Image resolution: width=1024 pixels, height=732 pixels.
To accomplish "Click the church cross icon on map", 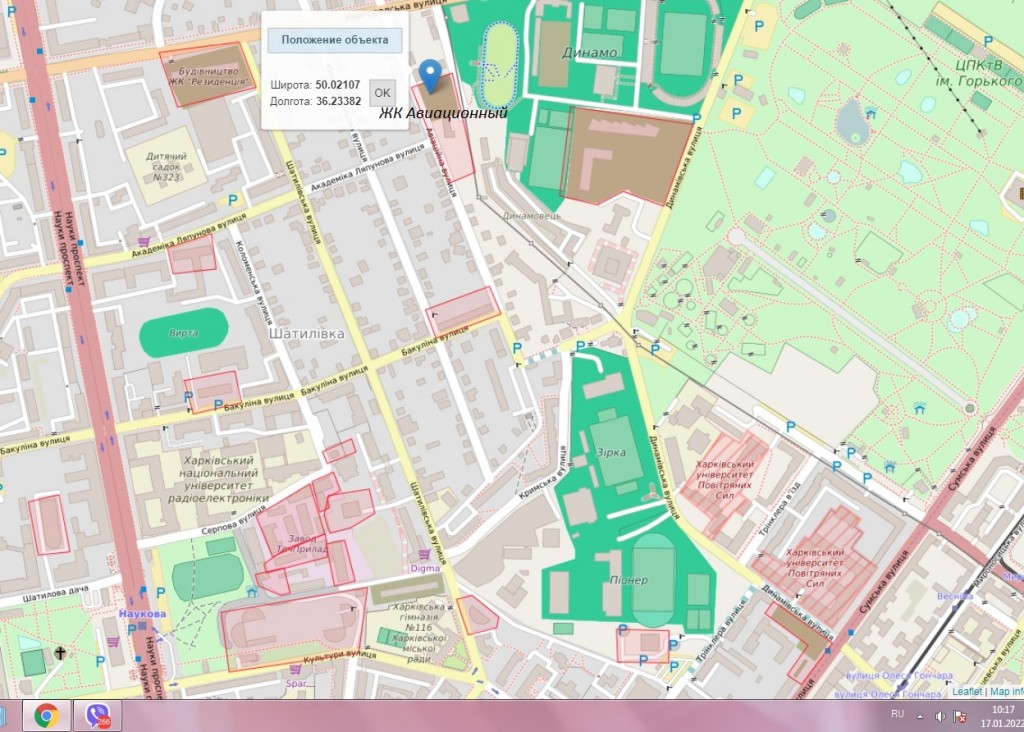I will (x=60, y=653).
